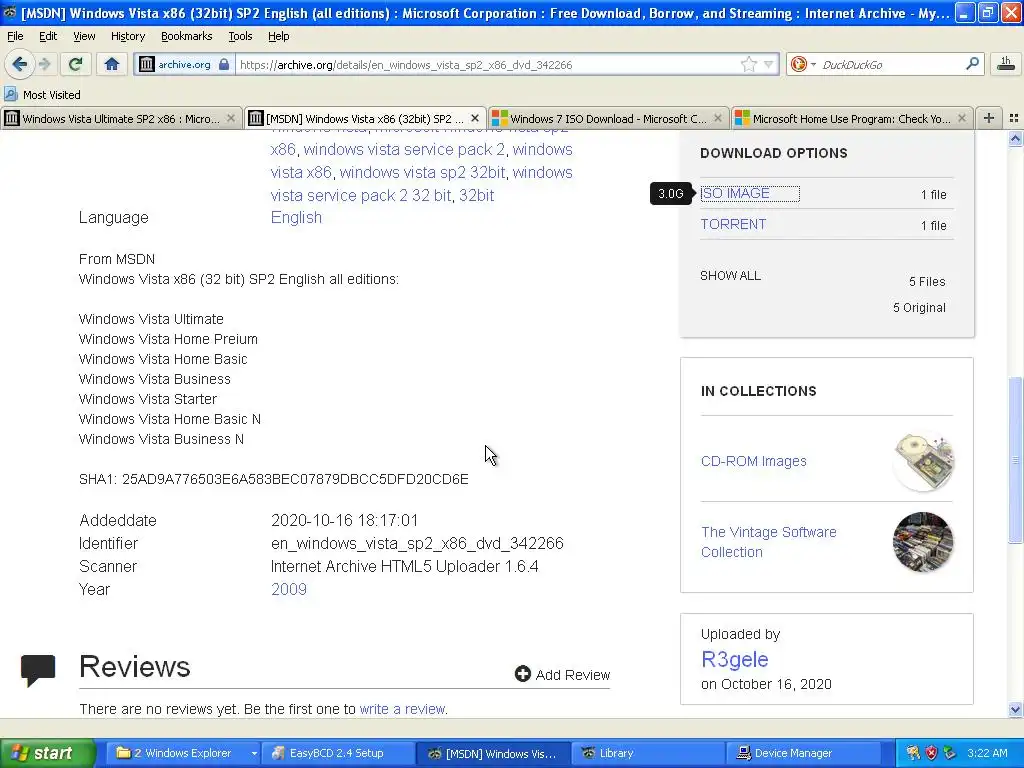Open the downloads toolbar button
Screen dimensions: 1024x768
tap(1005, 64)
